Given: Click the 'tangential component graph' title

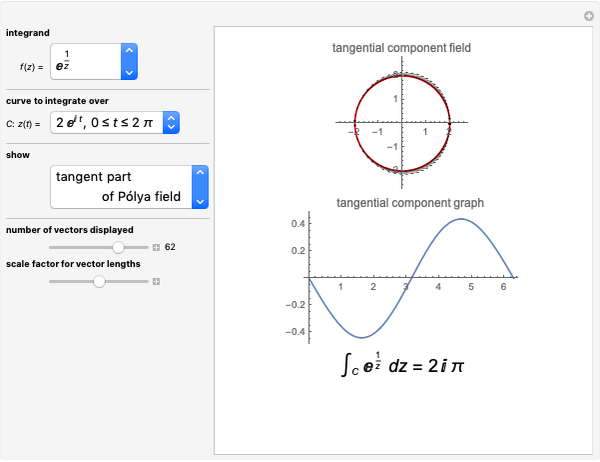Looking at the screenshot, I should [410, 202].
